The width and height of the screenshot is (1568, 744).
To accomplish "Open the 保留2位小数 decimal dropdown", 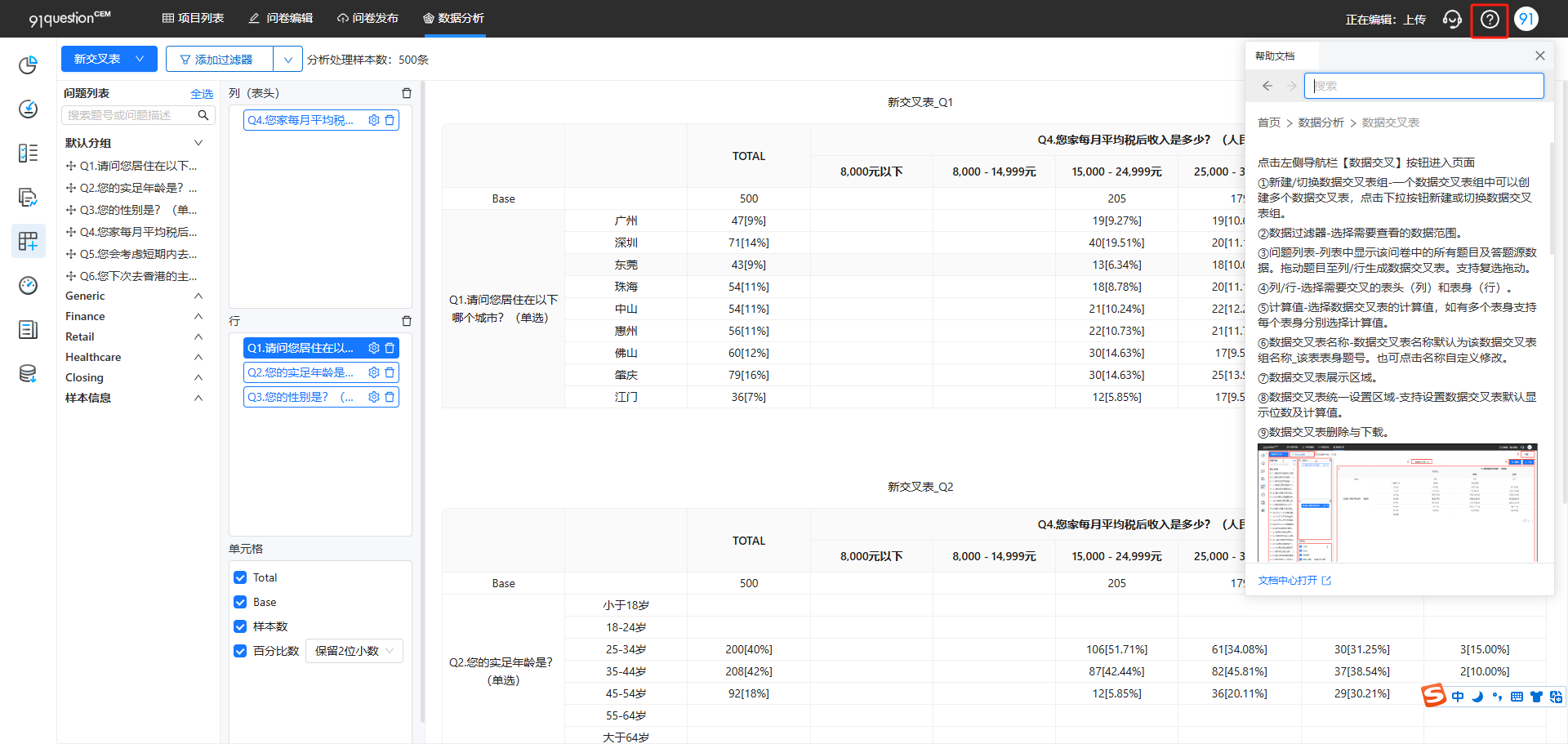I will [x=354, y=651].
